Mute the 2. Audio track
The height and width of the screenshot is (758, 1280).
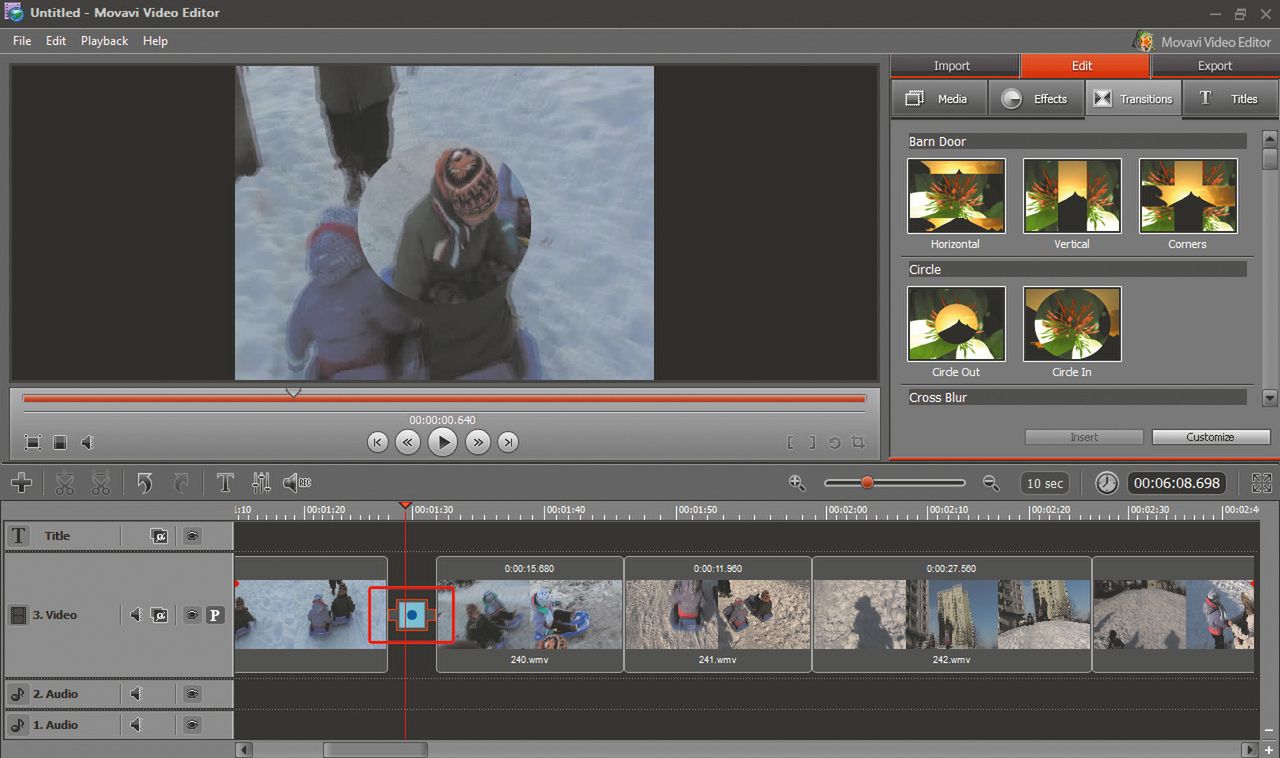coord(136,694)
